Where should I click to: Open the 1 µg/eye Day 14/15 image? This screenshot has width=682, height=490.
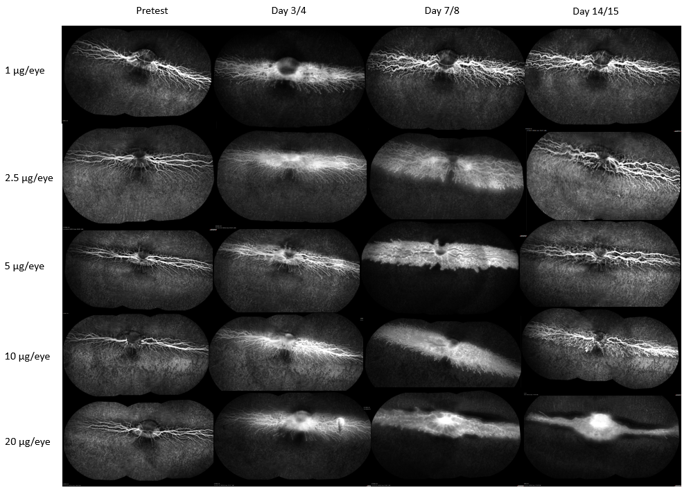[x=599, y=73]
